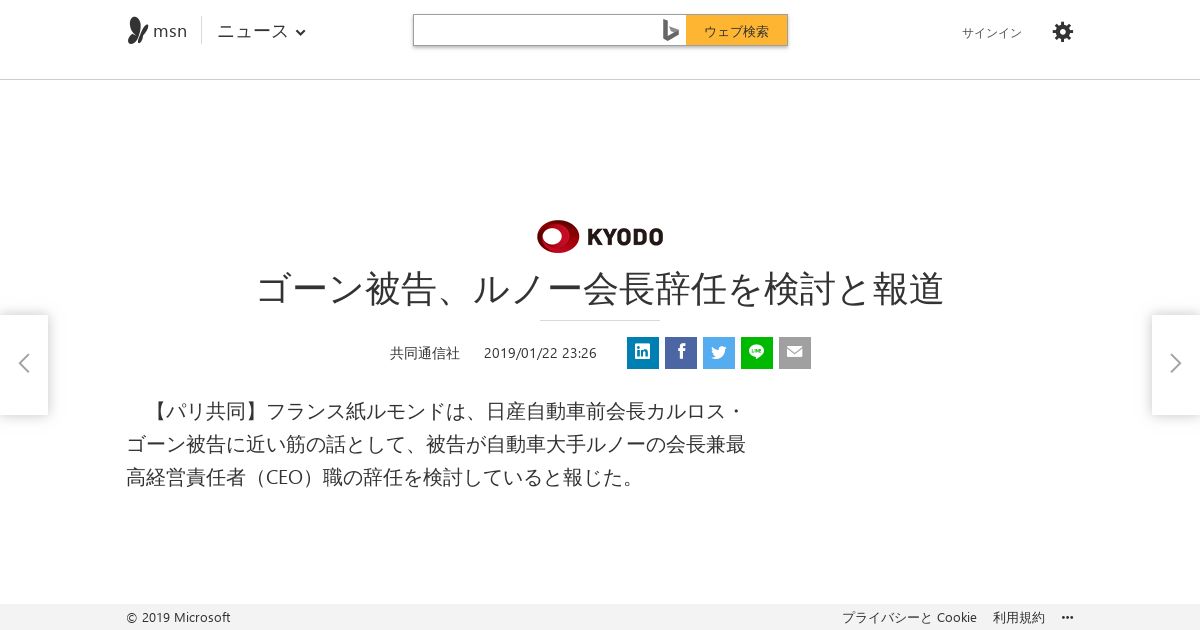
Task: Go to previous article with left arrow
Action: [24, 364]
